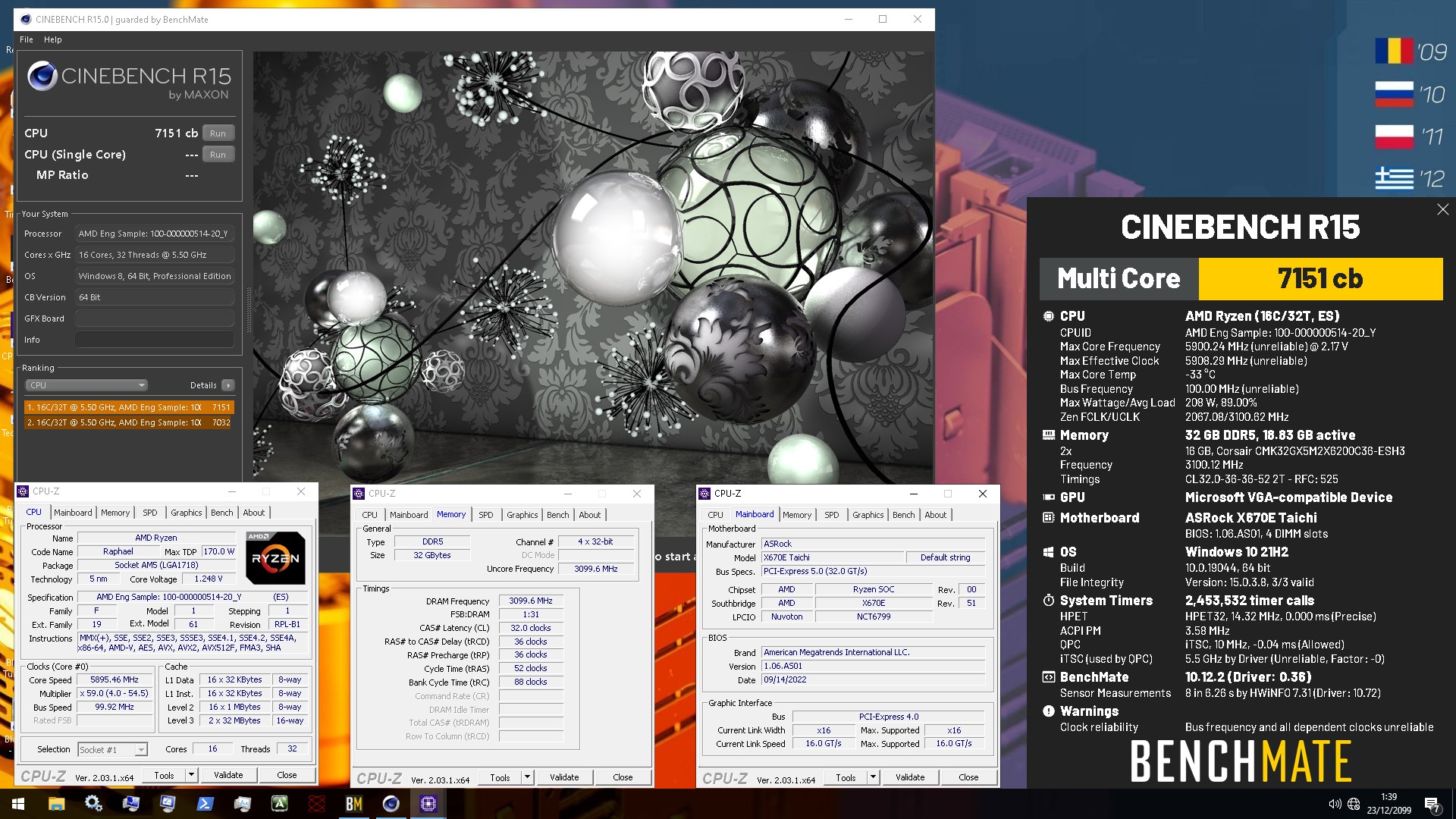Click the Memory module icon in BenchMate panel

coord(1048,435)
